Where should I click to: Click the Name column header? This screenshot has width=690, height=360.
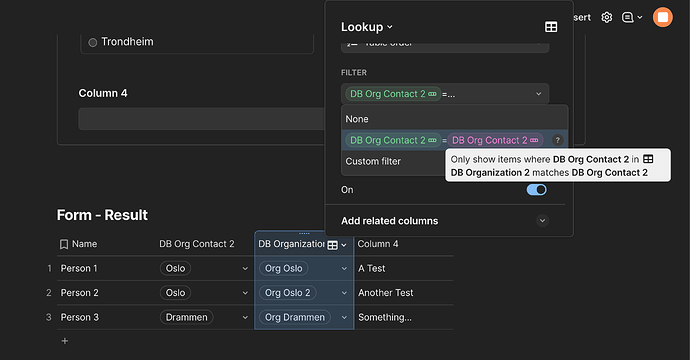click(x=84, y=244)
